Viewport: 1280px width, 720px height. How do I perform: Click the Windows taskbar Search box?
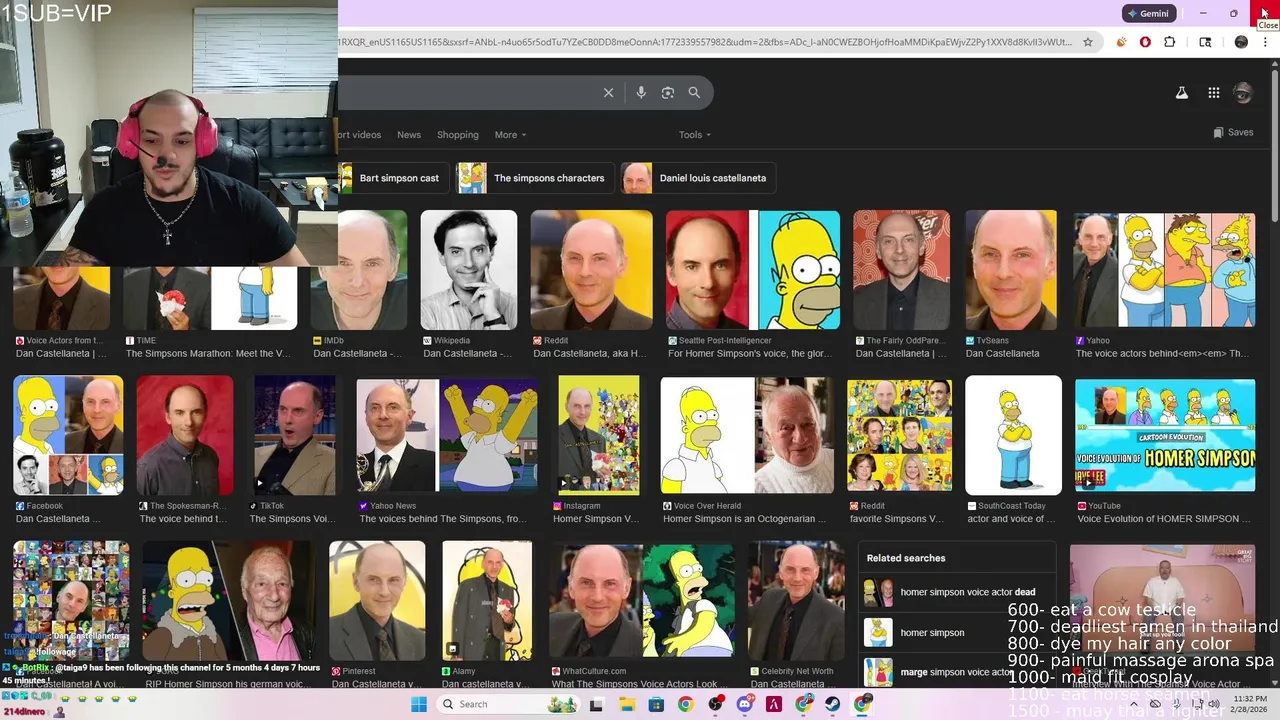pos(506,704)
